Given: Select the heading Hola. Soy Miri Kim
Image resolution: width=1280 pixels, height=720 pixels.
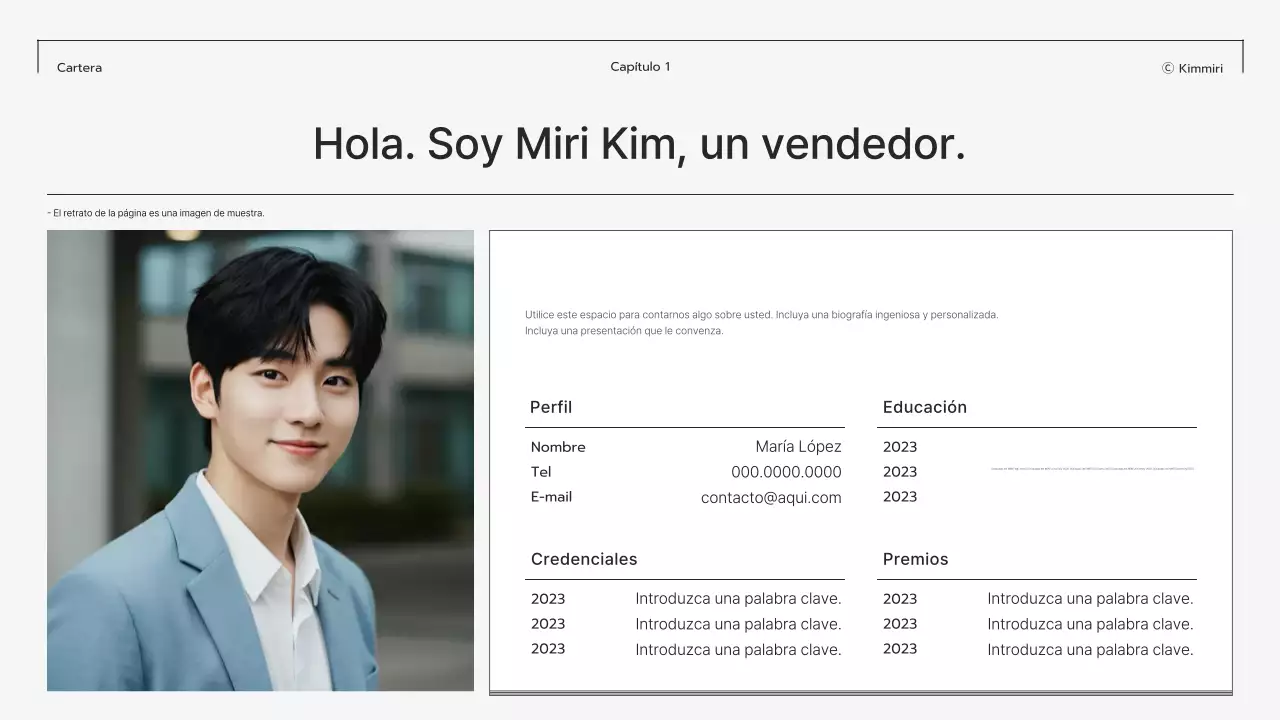Looking at the screenshot, I should pyautogui.click(x=640, y=143).
